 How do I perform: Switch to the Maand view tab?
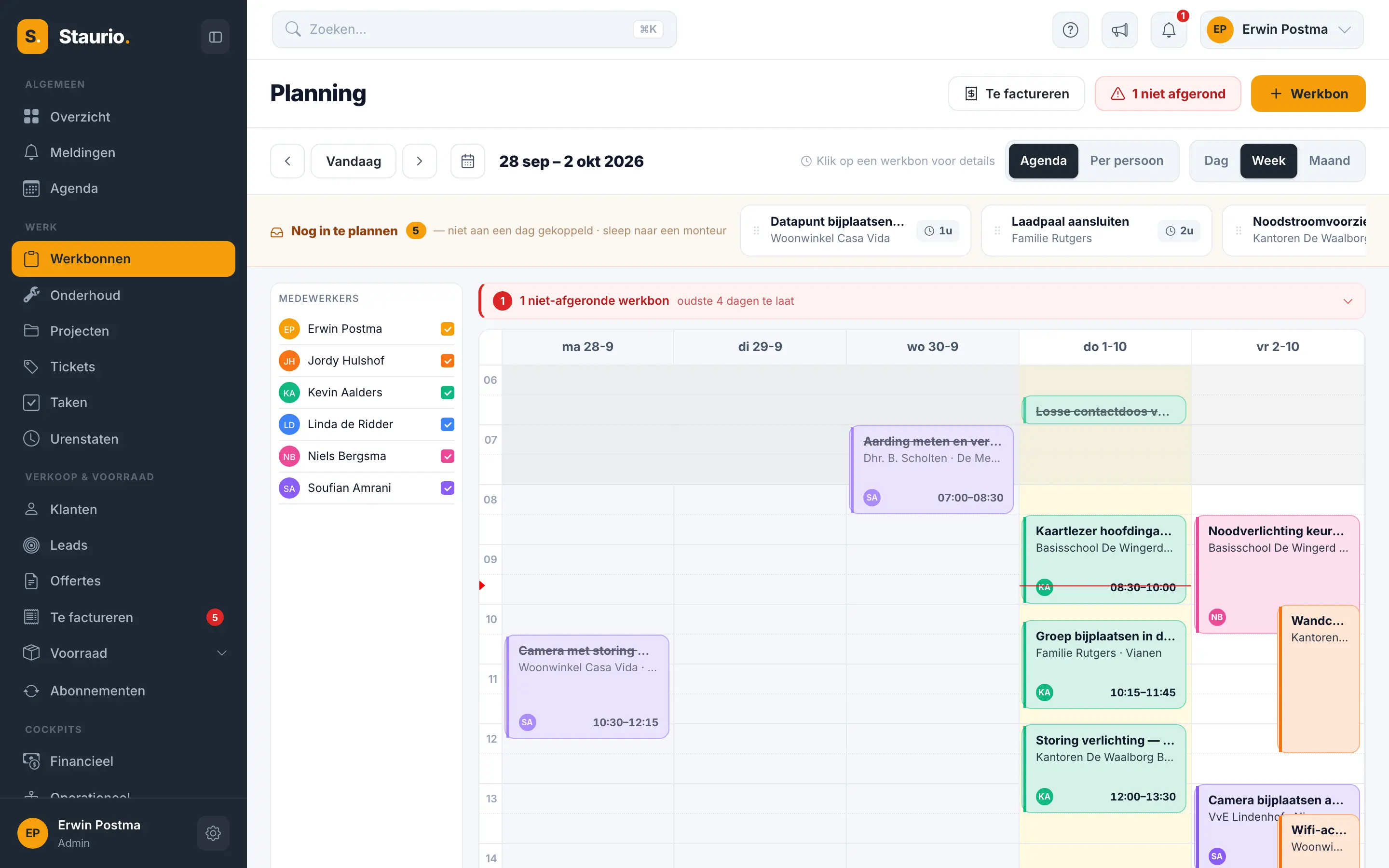click(1329, 161)
